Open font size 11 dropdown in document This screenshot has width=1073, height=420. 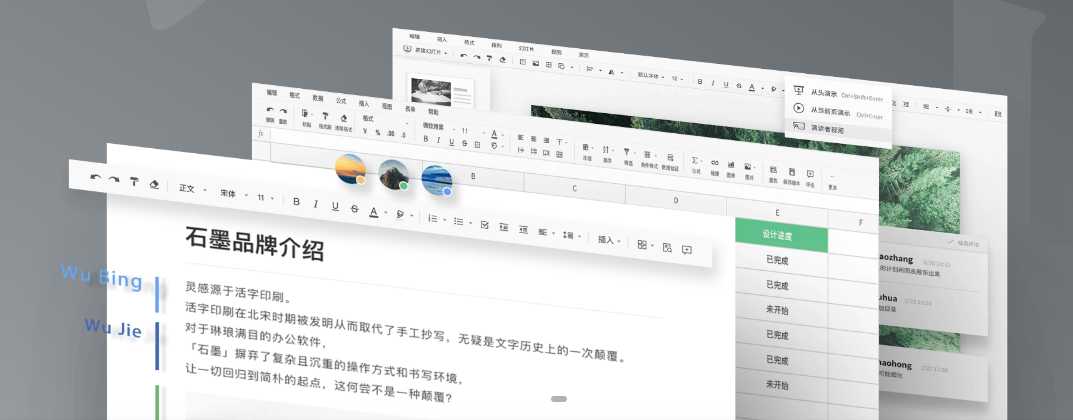[266, 198]
